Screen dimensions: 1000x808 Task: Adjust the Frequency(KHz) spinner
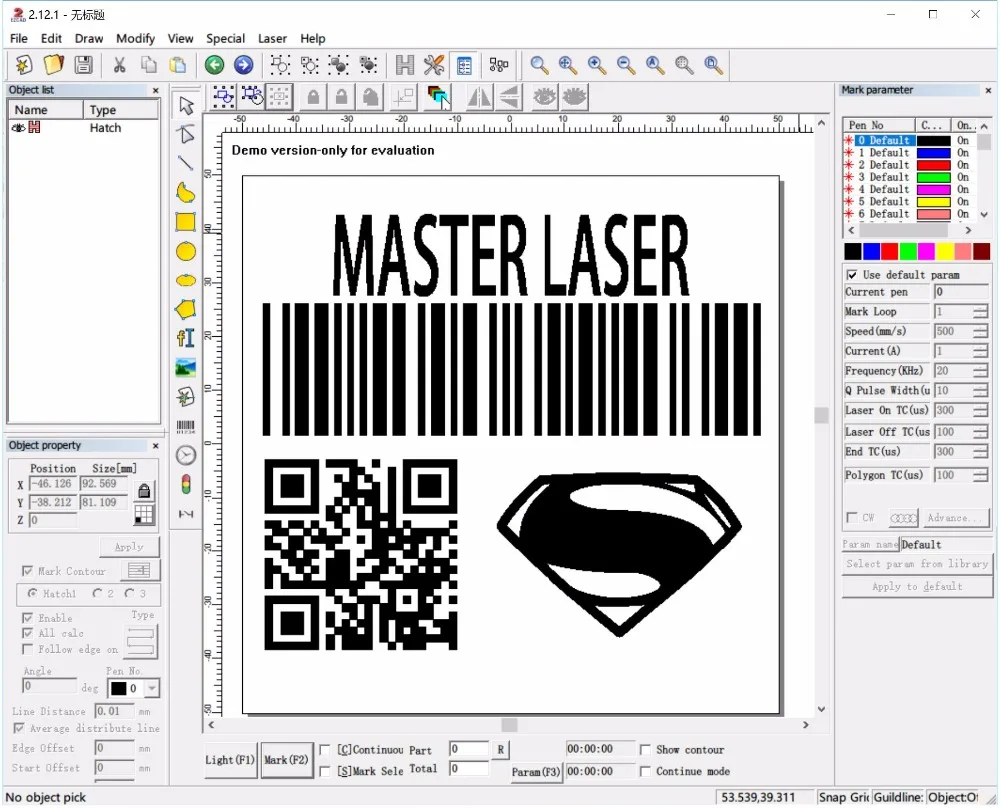[980, 371]
